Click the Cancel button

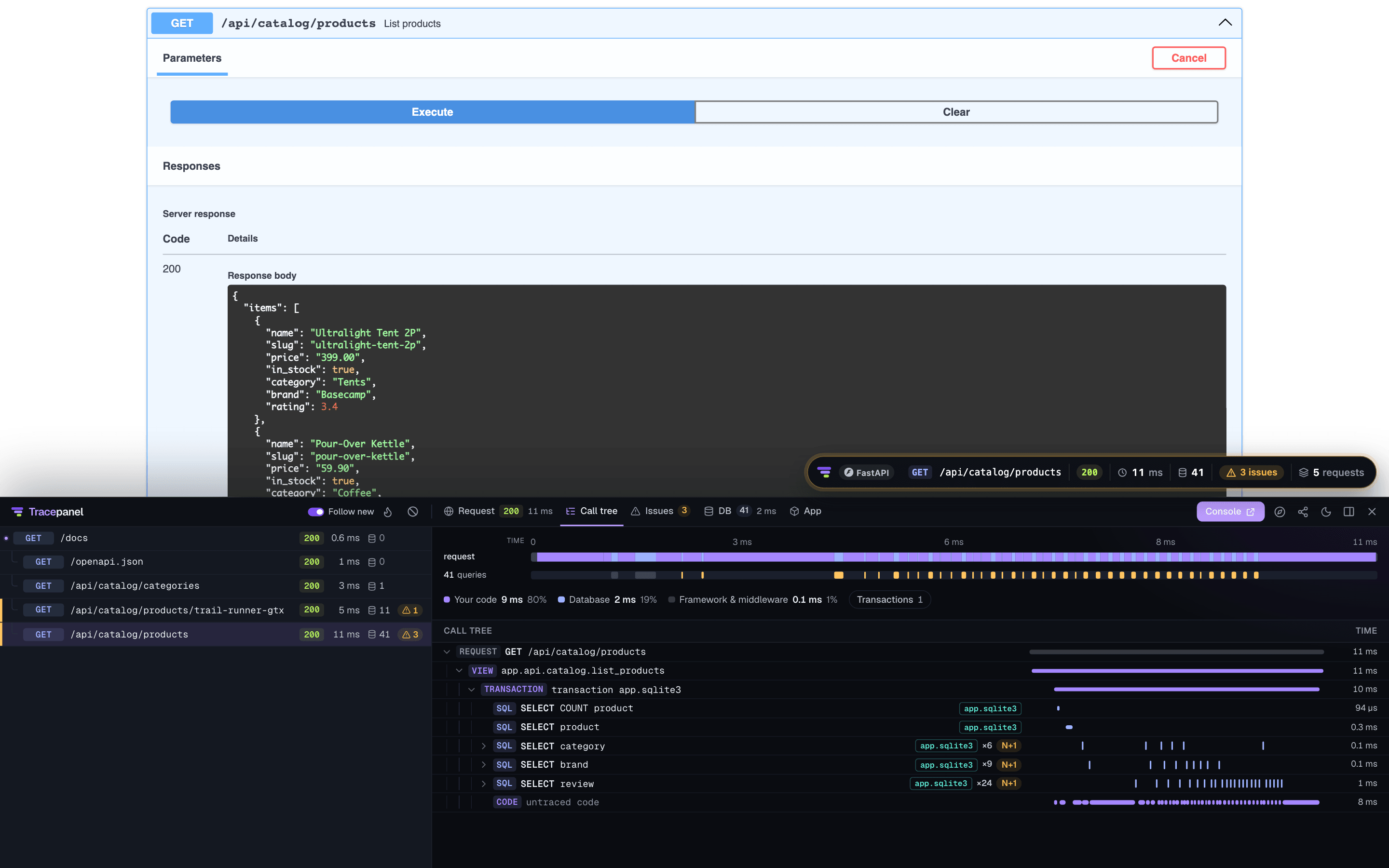point(1189,58)
